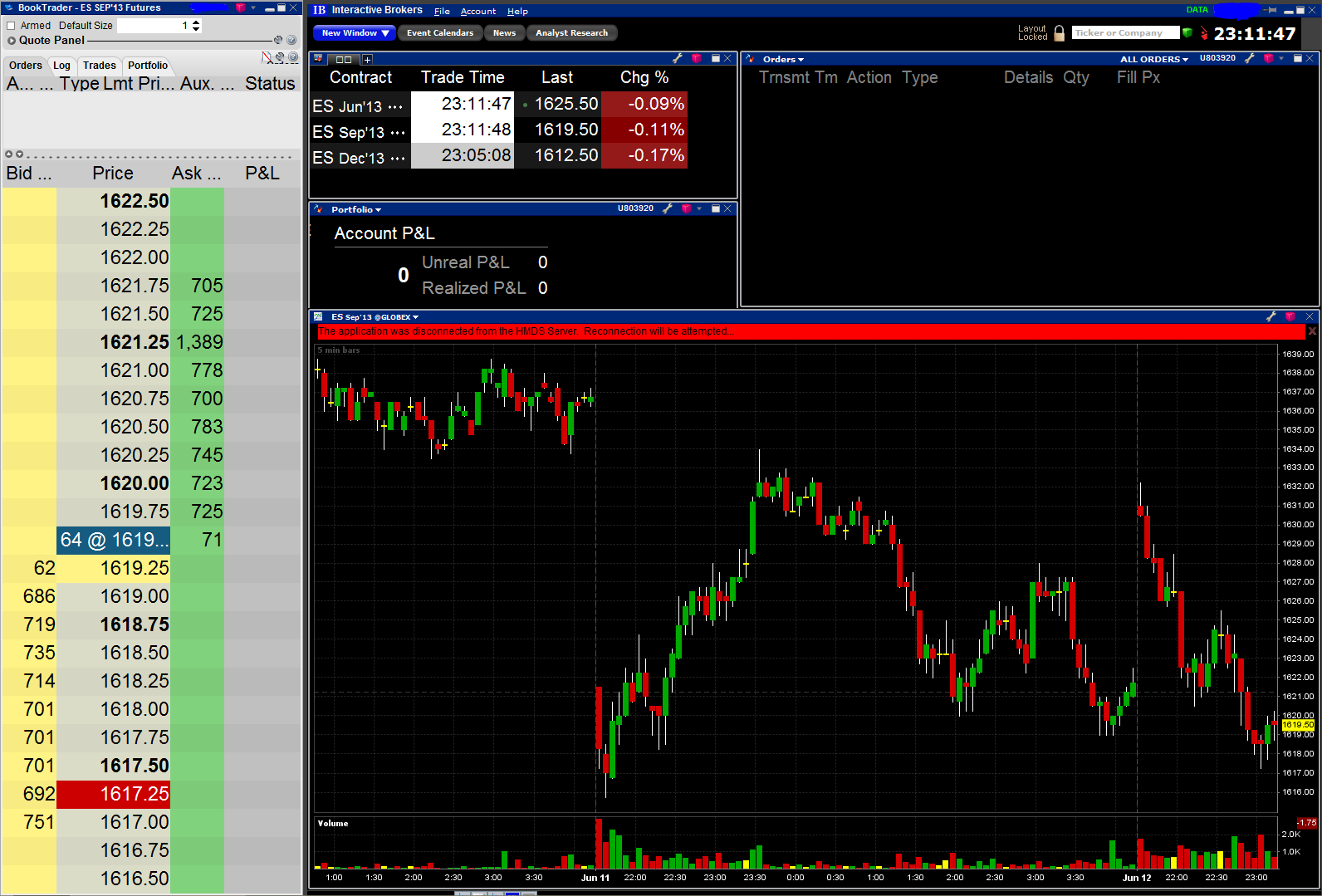Open dropdown arrow beside Portfolio panel cube

699,208
